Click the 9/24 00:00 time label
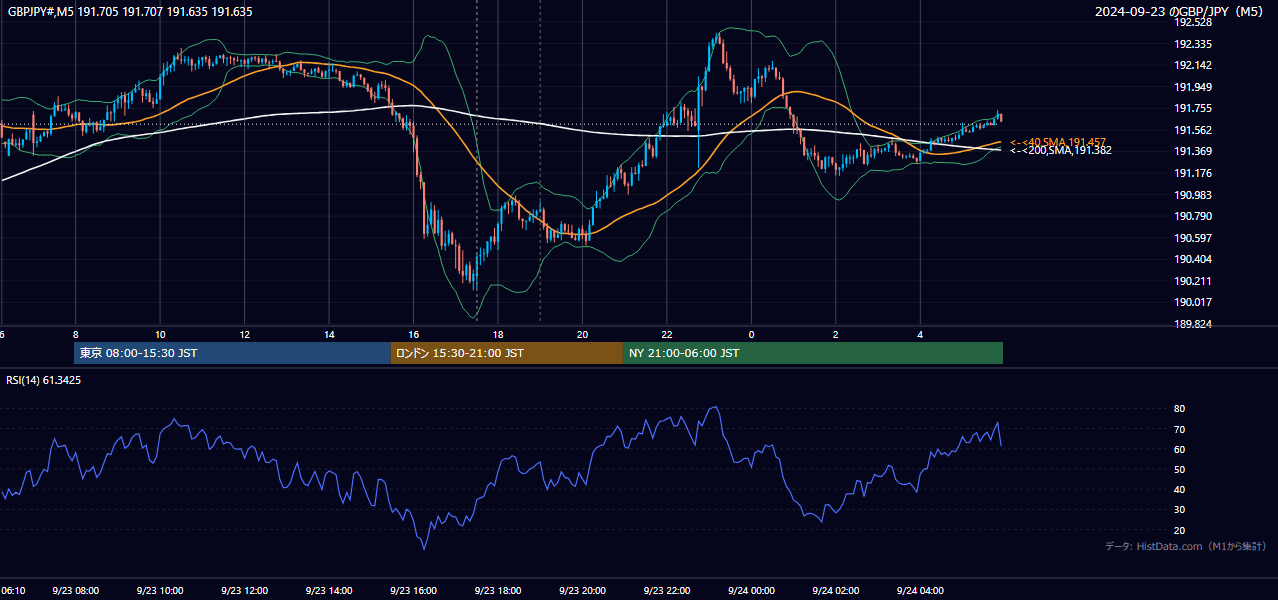This screenshot has width=1278, height=600. (x=751, y=591)
